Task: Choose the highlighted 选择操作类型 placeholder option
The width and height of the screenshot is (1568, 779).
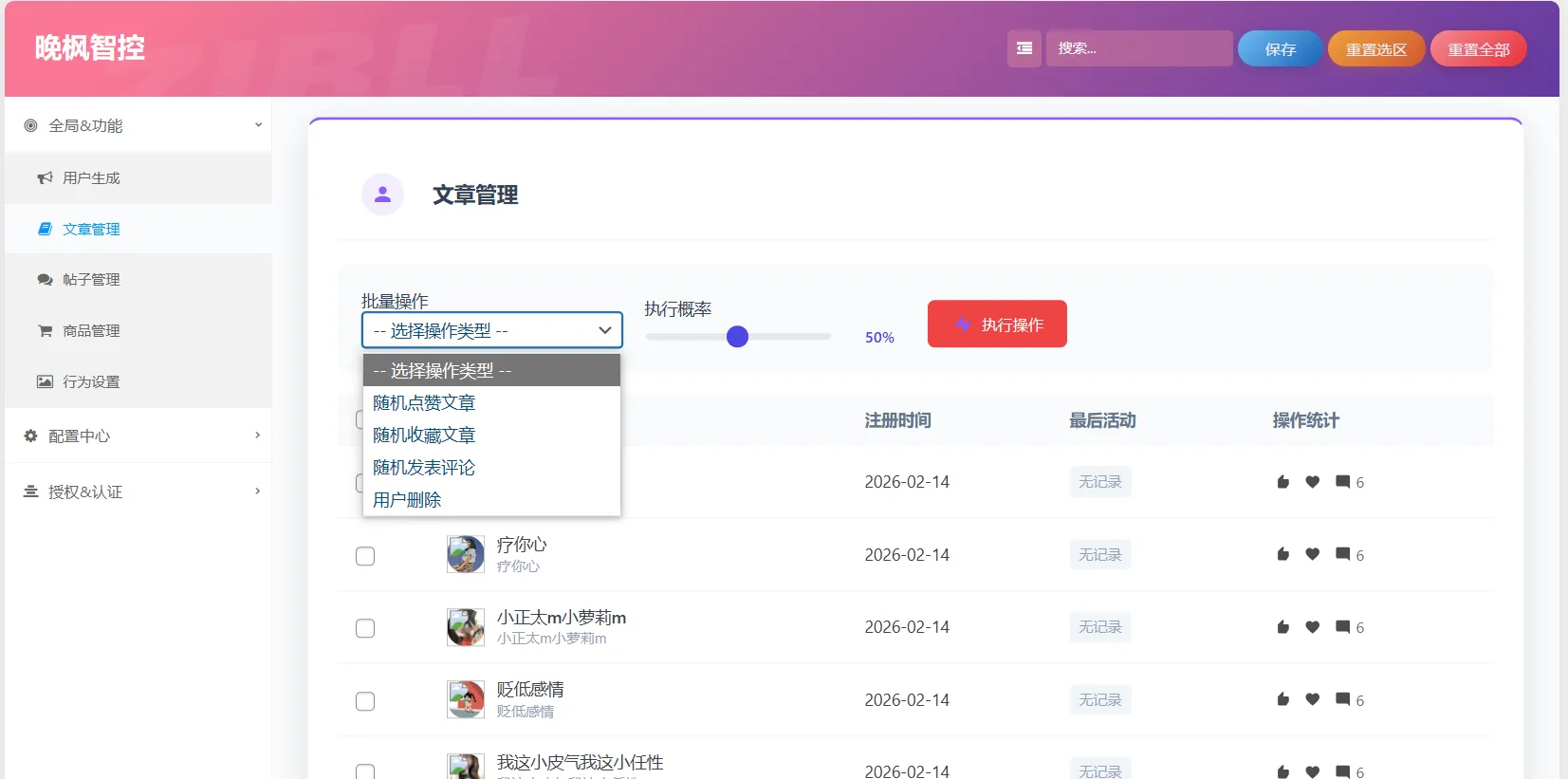Action: 491,370
